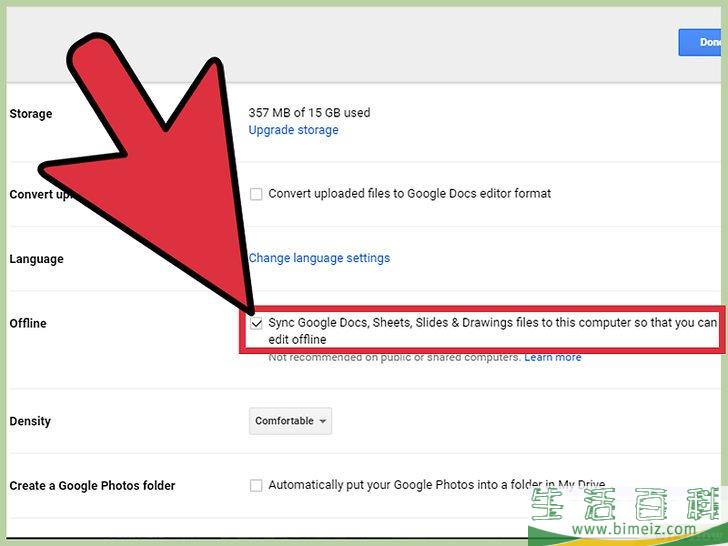Expand the Comfortable density dropdown
The height and width of the screenshot is (546, 728).
(290, 421)
